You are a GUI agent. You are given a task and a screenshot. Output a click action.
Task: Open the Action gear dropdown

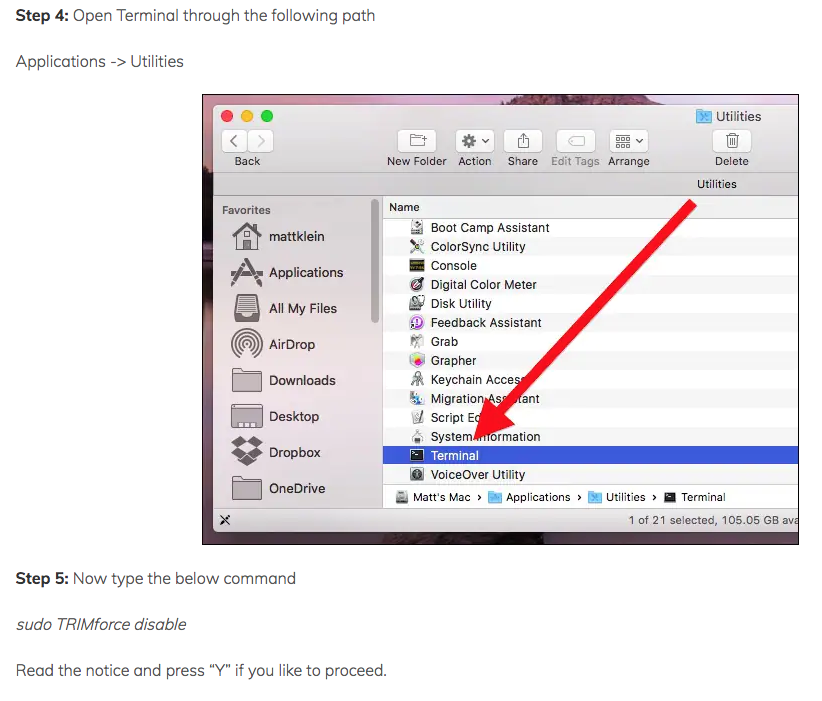[x=475, y=141]
